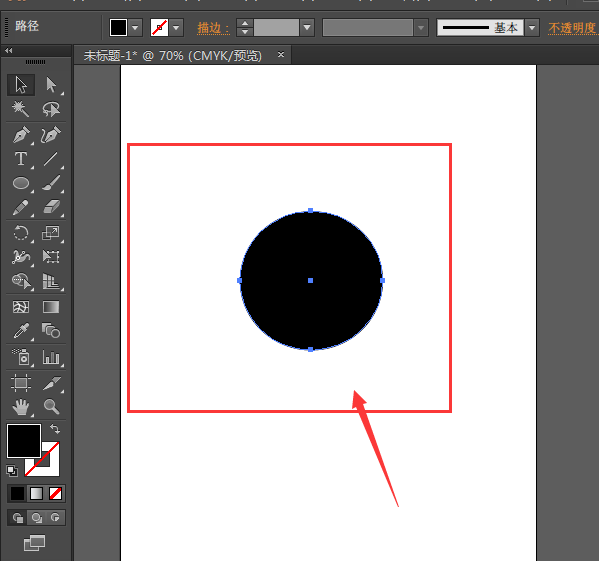
Task: Open the 描边 stroke panel link
Action: coord(213,28)
